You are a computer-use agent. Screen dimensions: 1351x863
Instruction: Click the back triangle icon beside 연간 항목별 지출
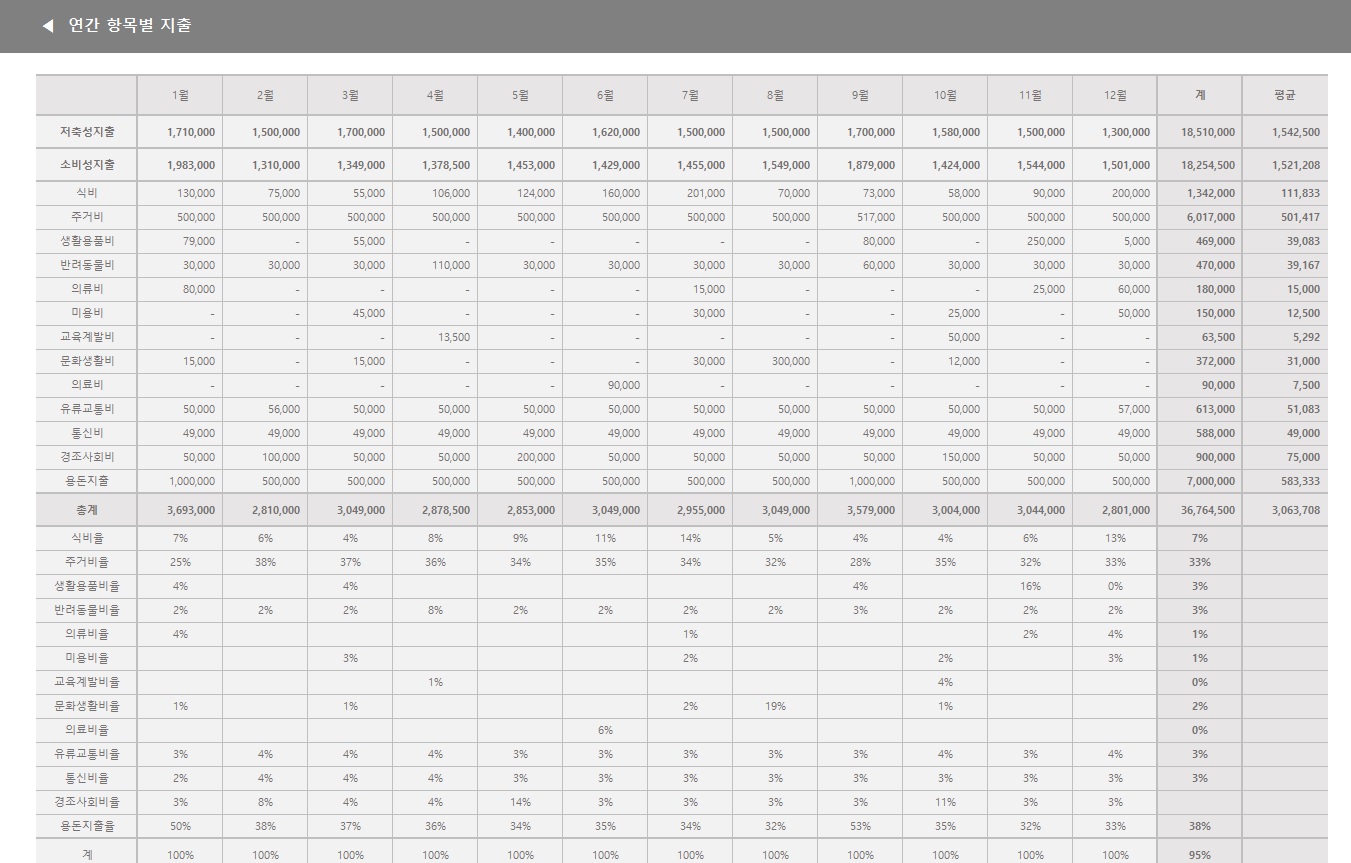pos(48,26)
